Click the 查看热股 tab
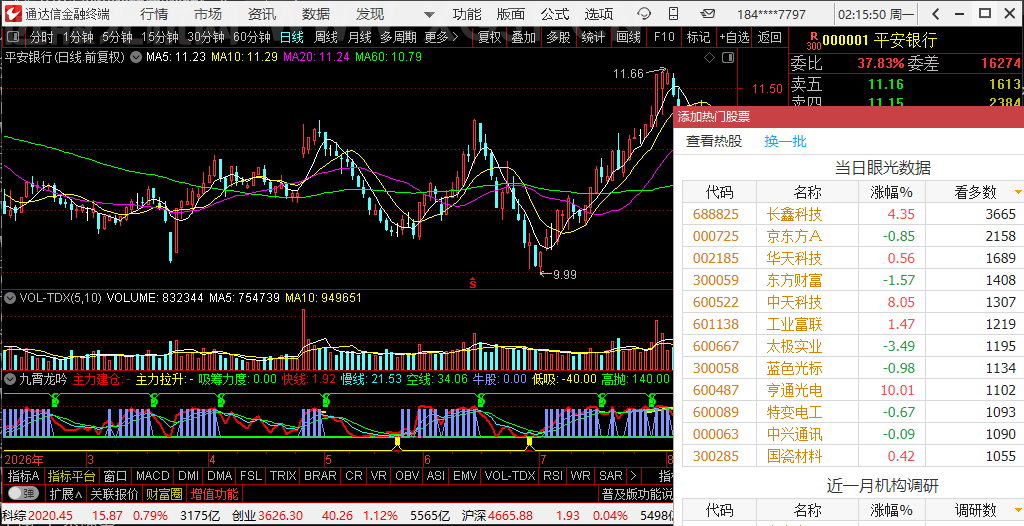 pos(714,141)
